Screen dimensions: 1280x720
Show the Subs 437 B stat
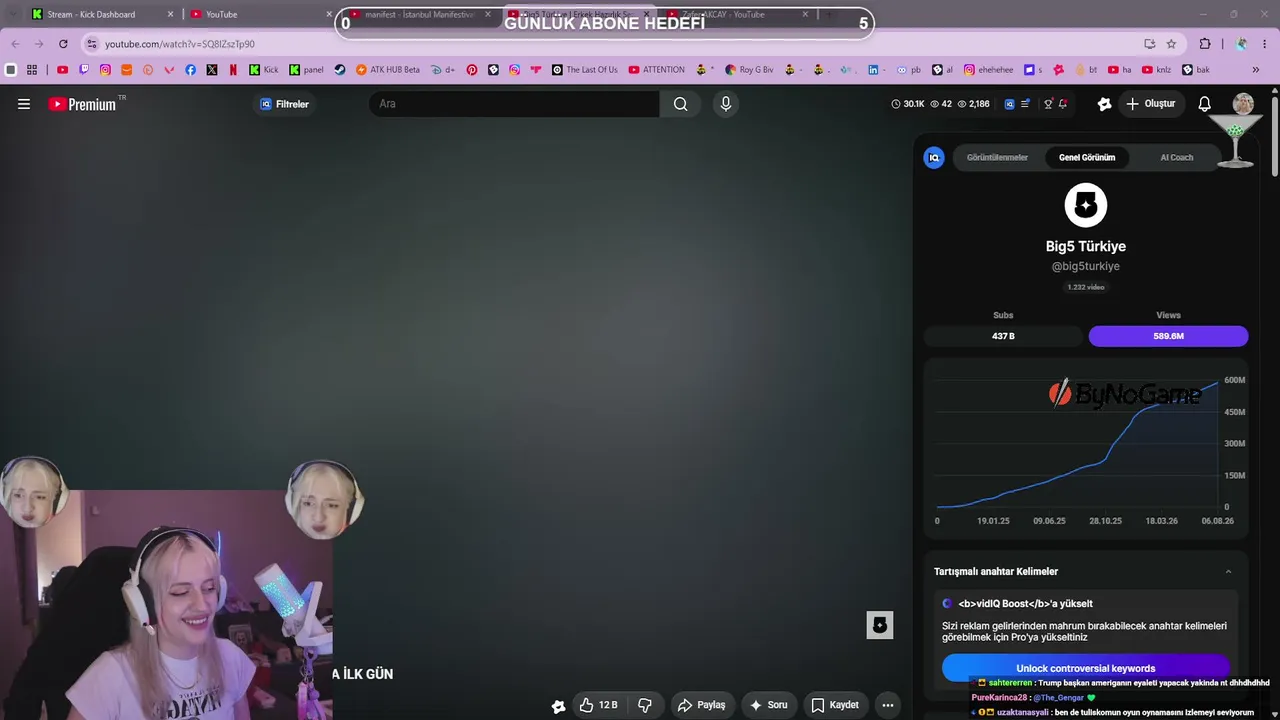(1003, 336)
